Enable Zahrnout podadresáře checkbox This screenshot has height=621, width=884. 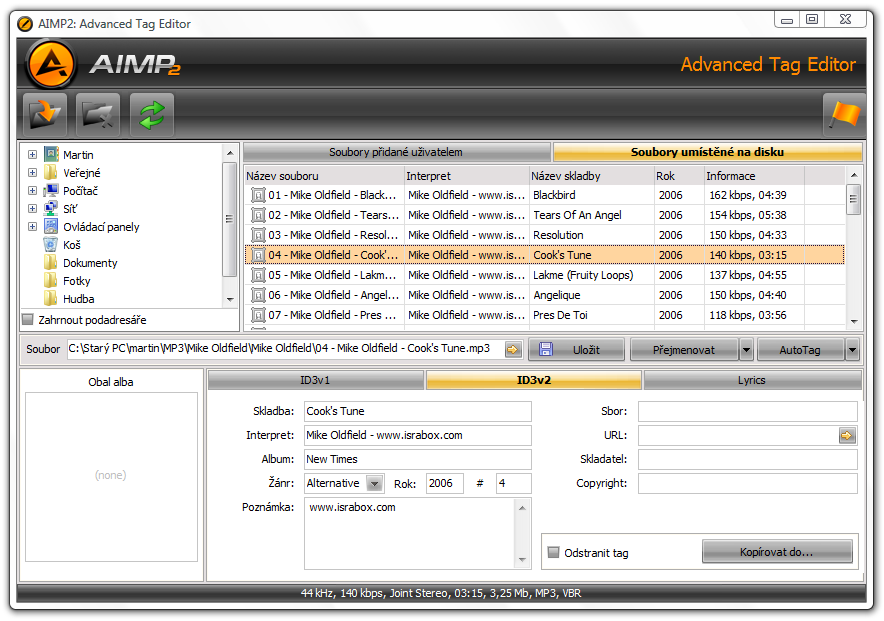point(28,320)
